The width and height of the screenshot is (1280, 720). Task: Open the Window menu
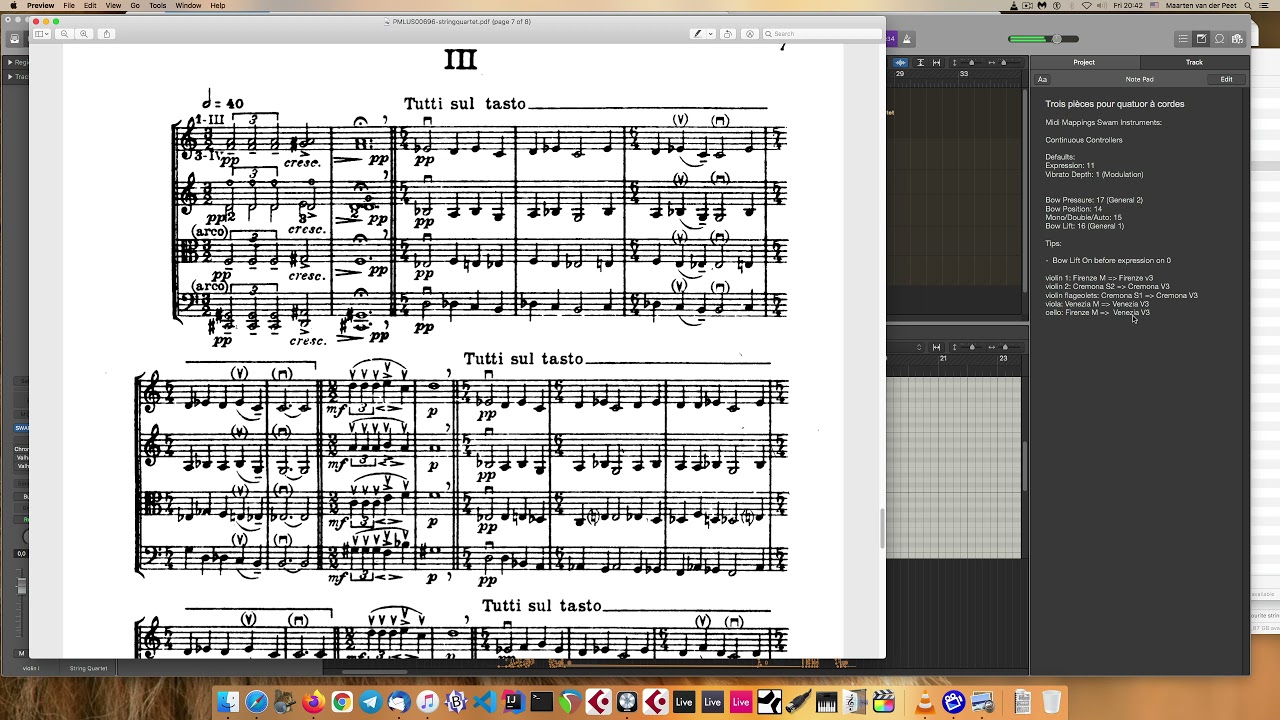188,6
